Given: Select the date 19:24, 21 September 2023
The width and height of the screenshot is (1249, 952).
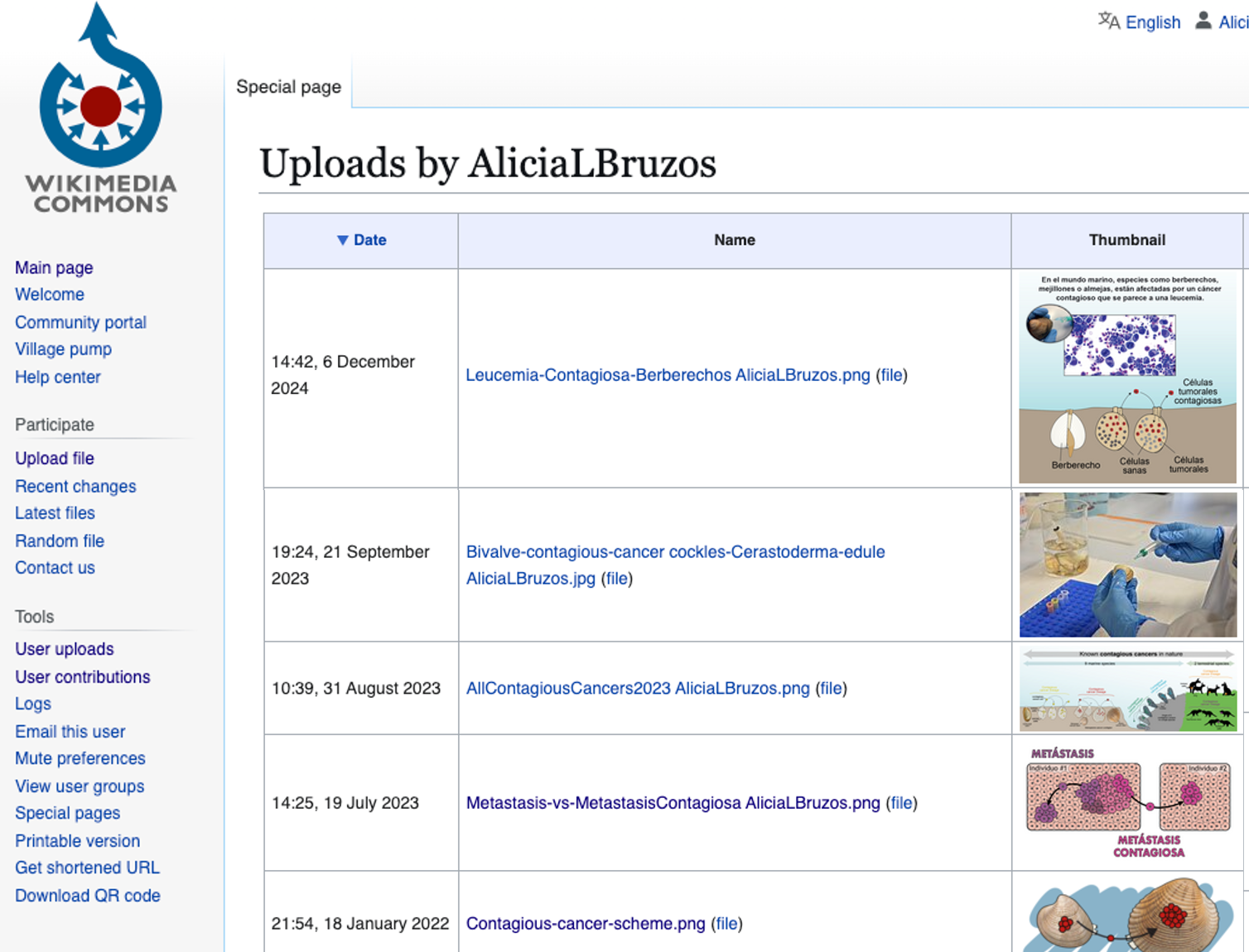Looking at the screenshot, I should point(350,565).
